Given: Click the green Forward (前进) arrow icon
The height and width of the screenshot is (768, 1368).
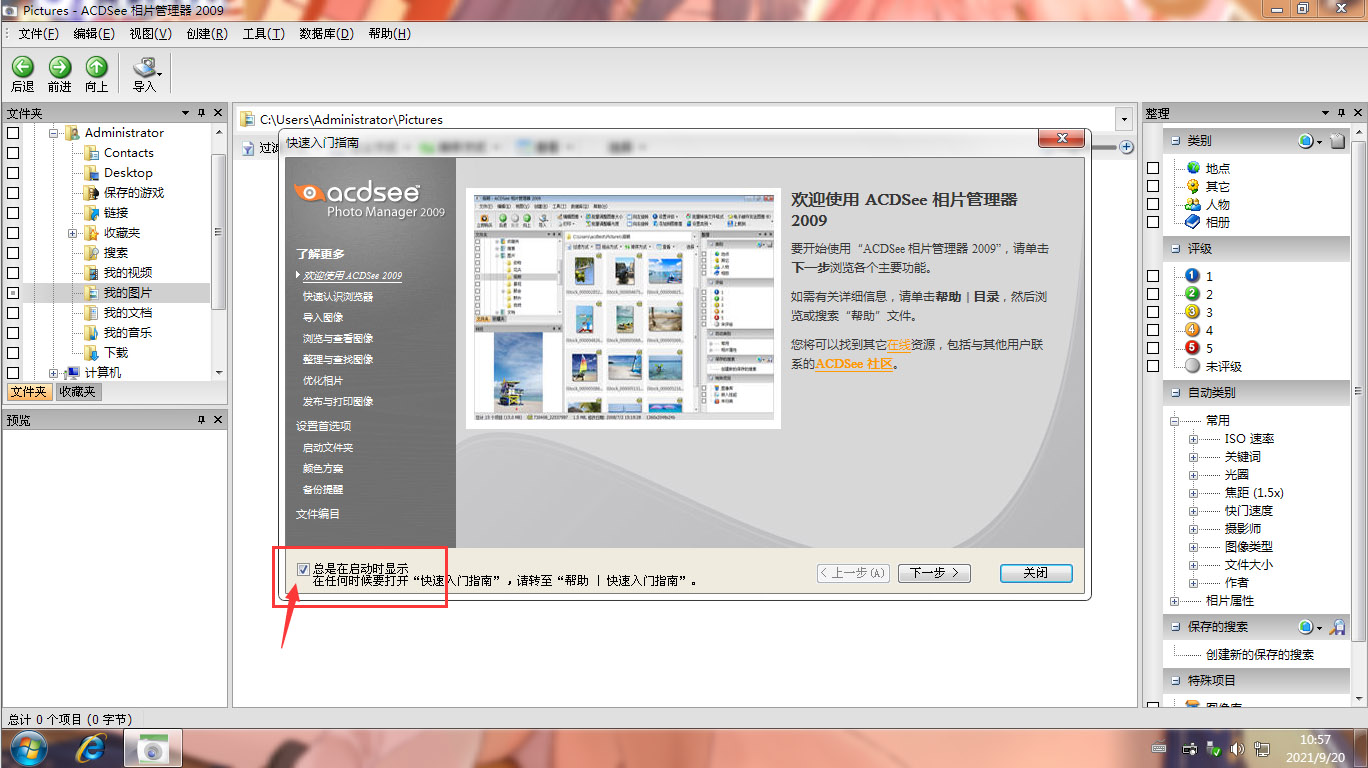Looking at the screenshot, I should click(60, 67).
